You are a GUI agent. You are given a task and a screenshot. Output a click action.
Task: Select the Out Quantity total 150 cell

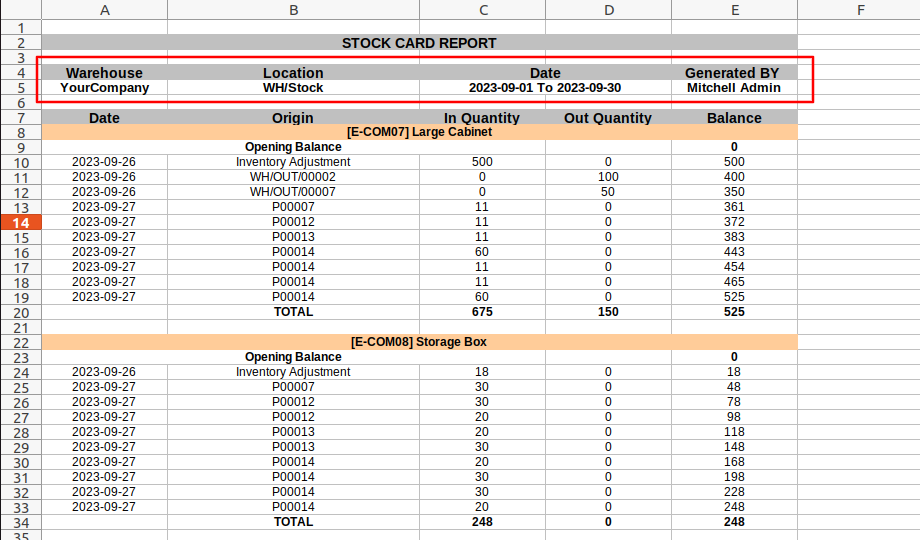608,312
